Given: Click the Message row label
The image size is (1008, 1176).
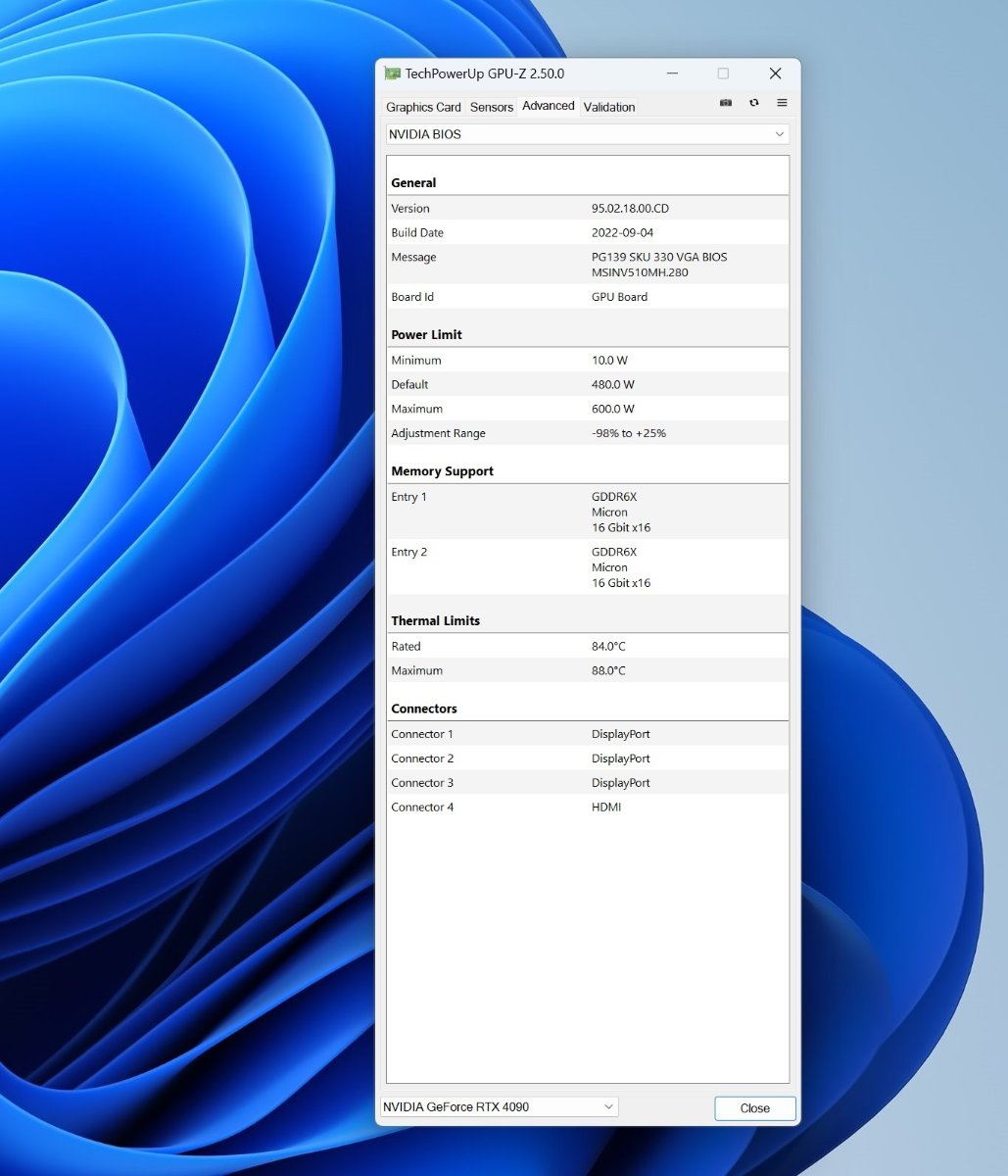Looking at the screenshot, I should coord(413,258).
